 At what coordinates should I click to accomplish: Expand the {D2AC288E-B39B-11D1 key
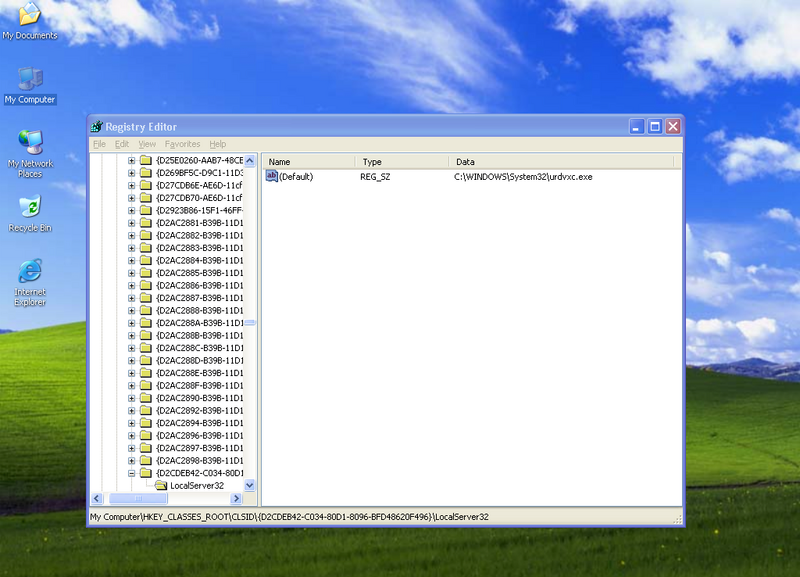pyautogui.click(x=132, y=373)
